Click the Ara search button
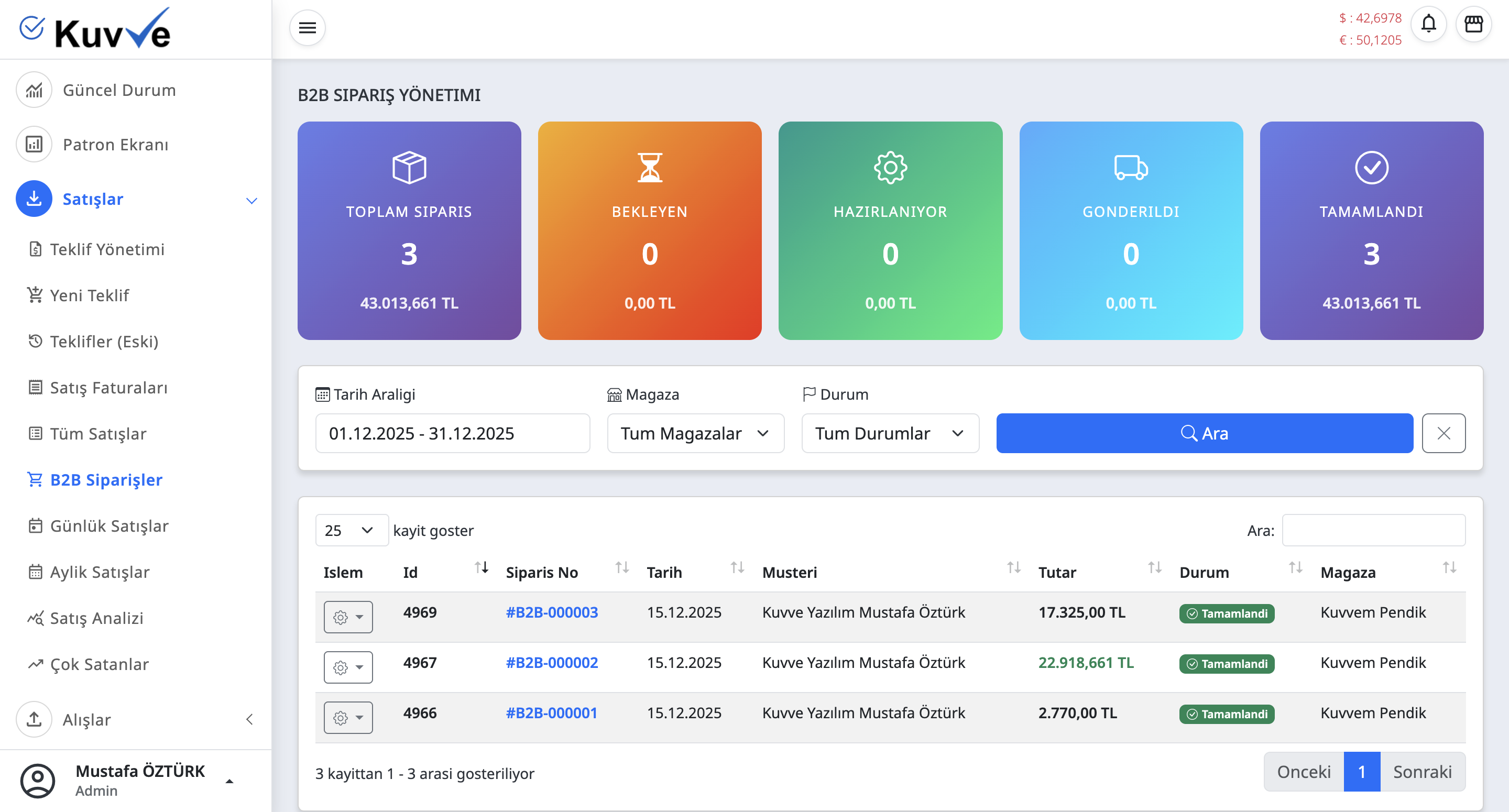1509x812 pixels. [1205, 433]
